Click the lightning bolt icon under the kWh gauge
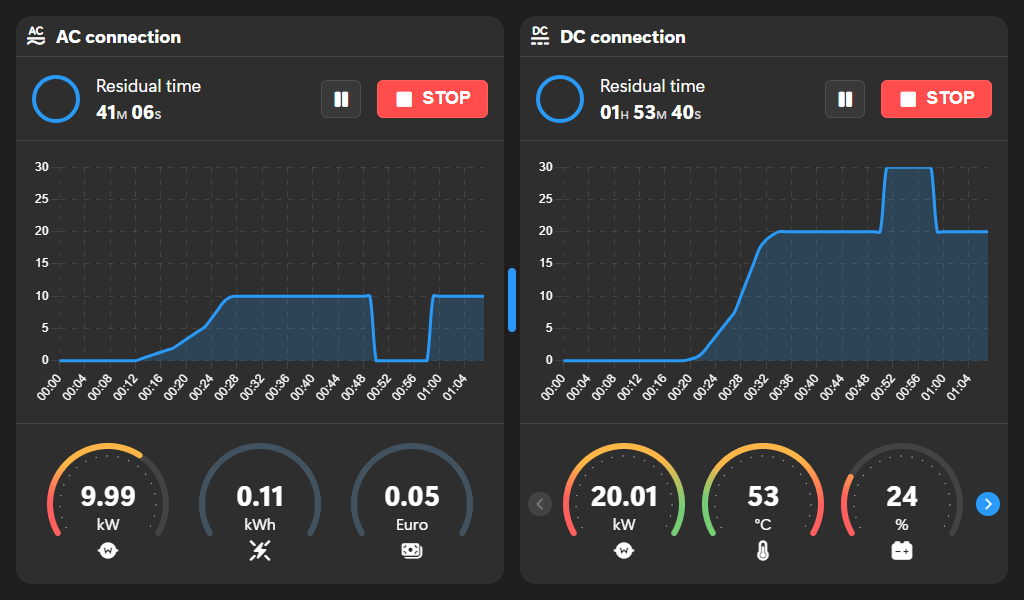1024x600 pixels. (x=259, y=550)
